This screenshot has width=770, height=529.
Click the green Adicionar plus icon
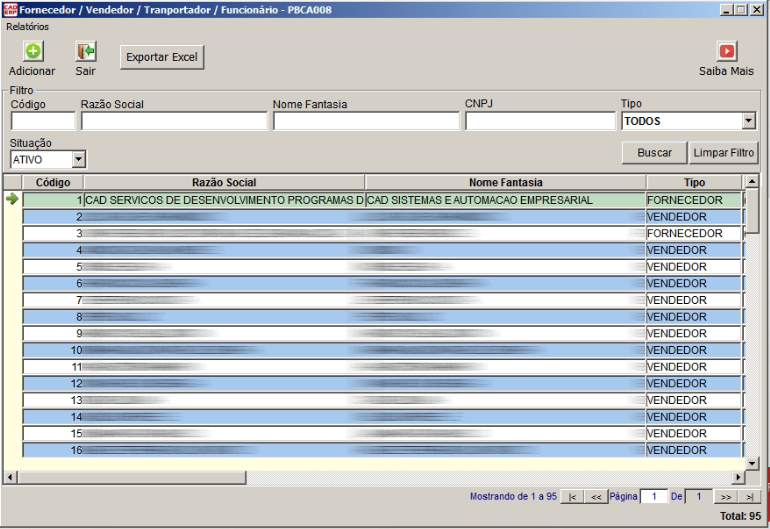pos(33,51)
